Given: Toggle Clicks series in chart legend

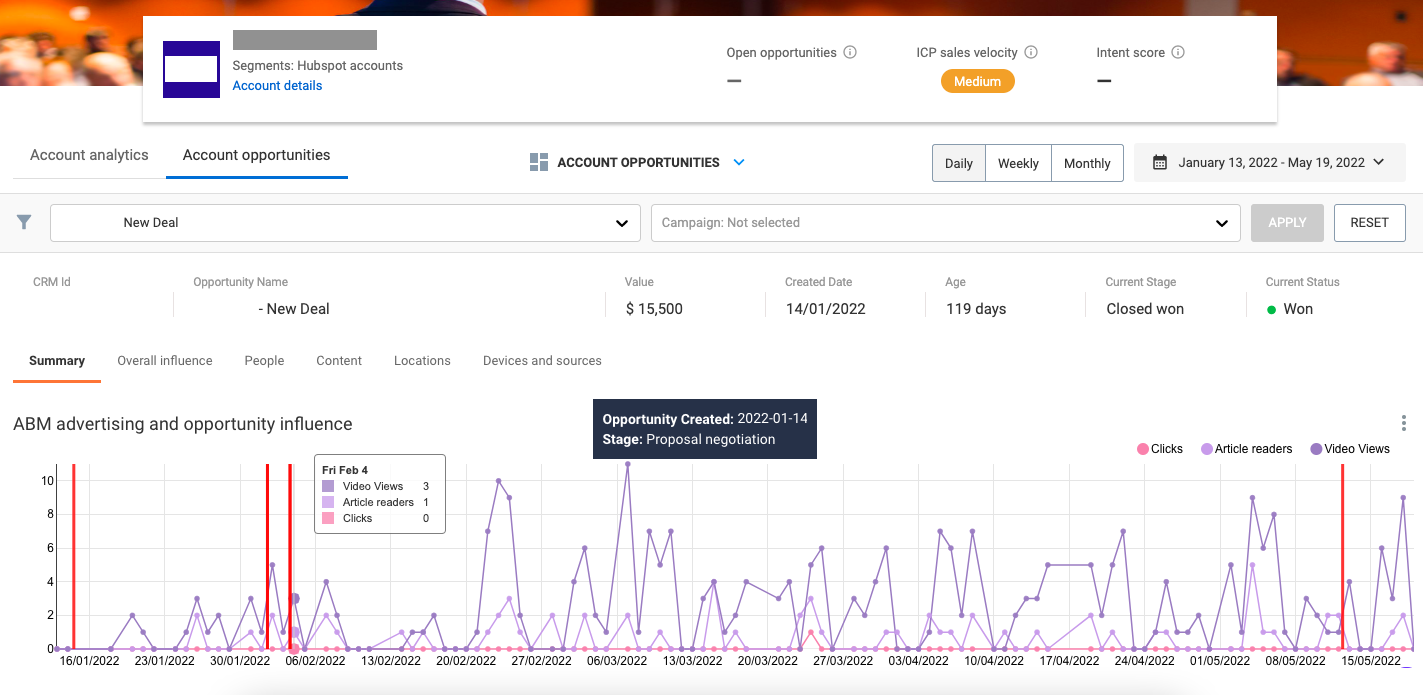Looking at the screenshot, I should point(1159,449).
